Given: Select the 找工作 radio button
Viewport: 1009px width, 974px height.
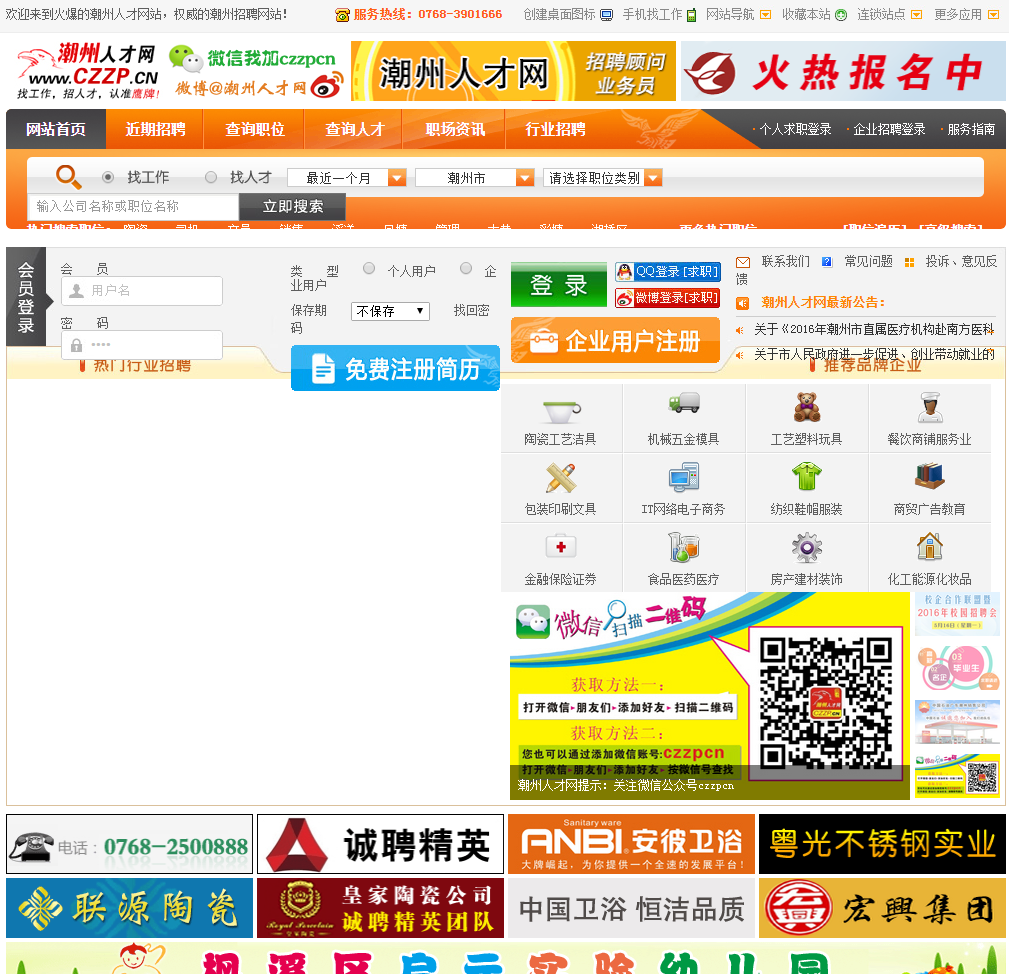Looking at the screenshot, I should [x=108, y=177].
